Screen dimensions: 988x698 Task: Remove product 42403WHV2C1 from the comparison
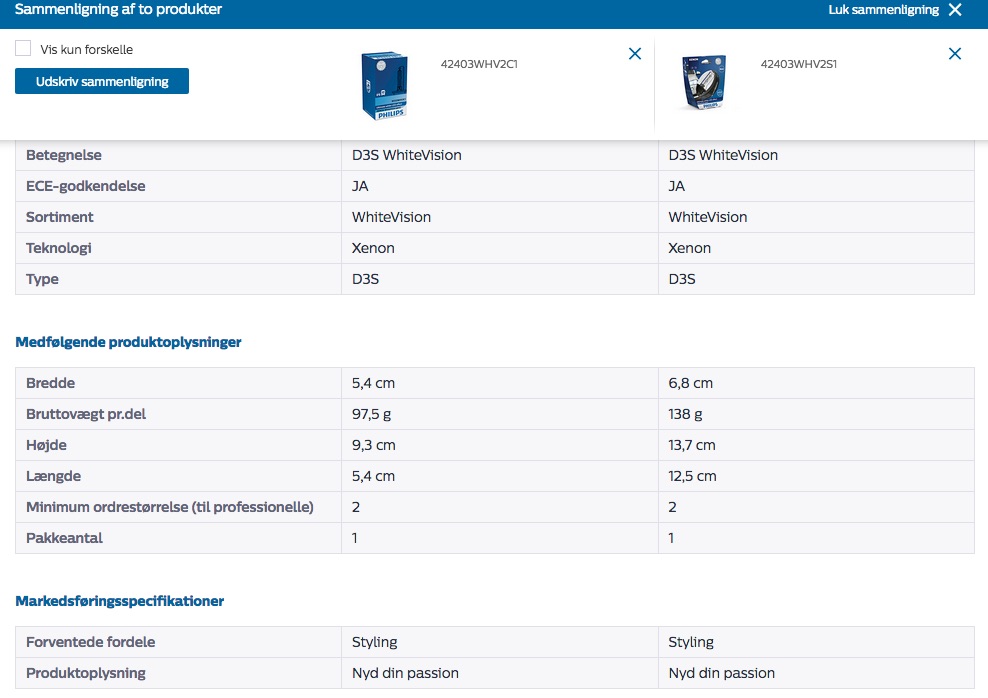pos(635,54)
